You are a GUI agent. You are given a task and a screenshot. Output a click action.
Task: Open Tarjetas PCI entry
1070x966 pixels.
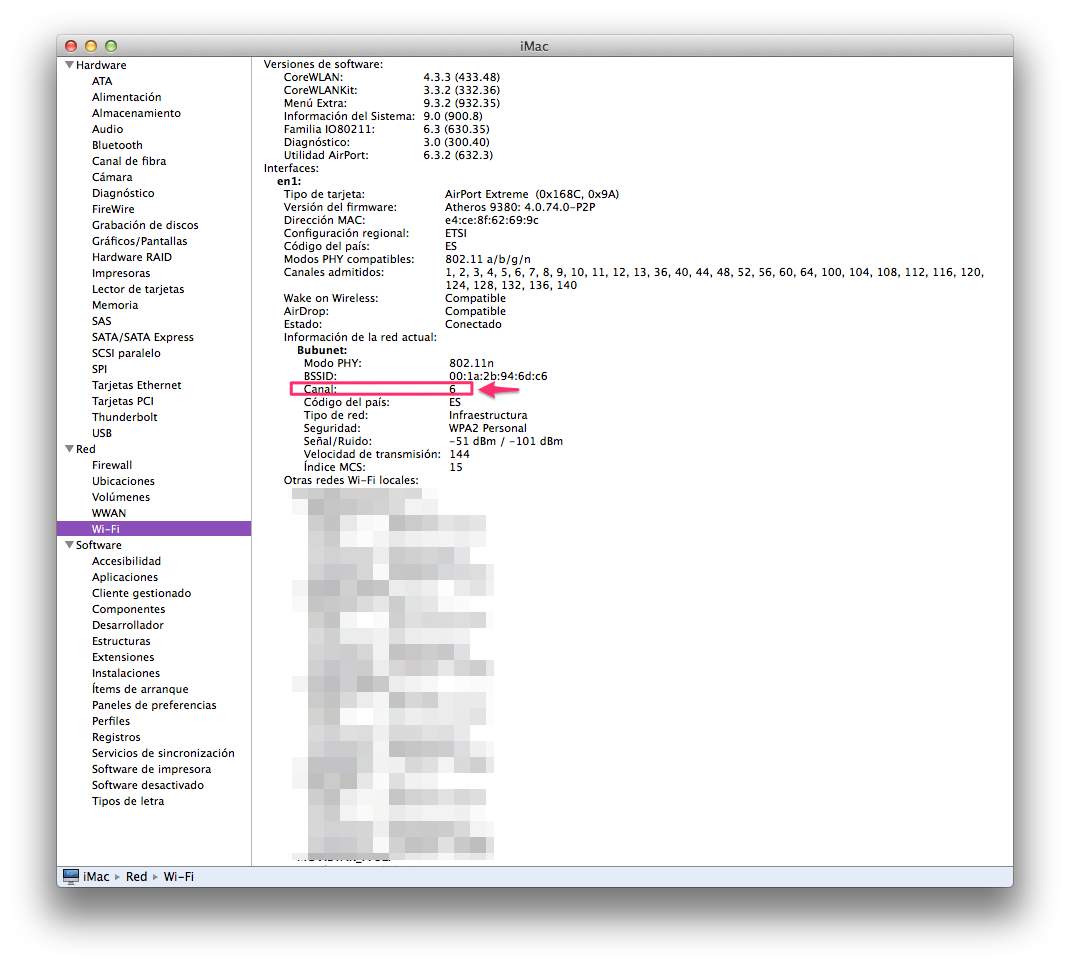(123, 401)
